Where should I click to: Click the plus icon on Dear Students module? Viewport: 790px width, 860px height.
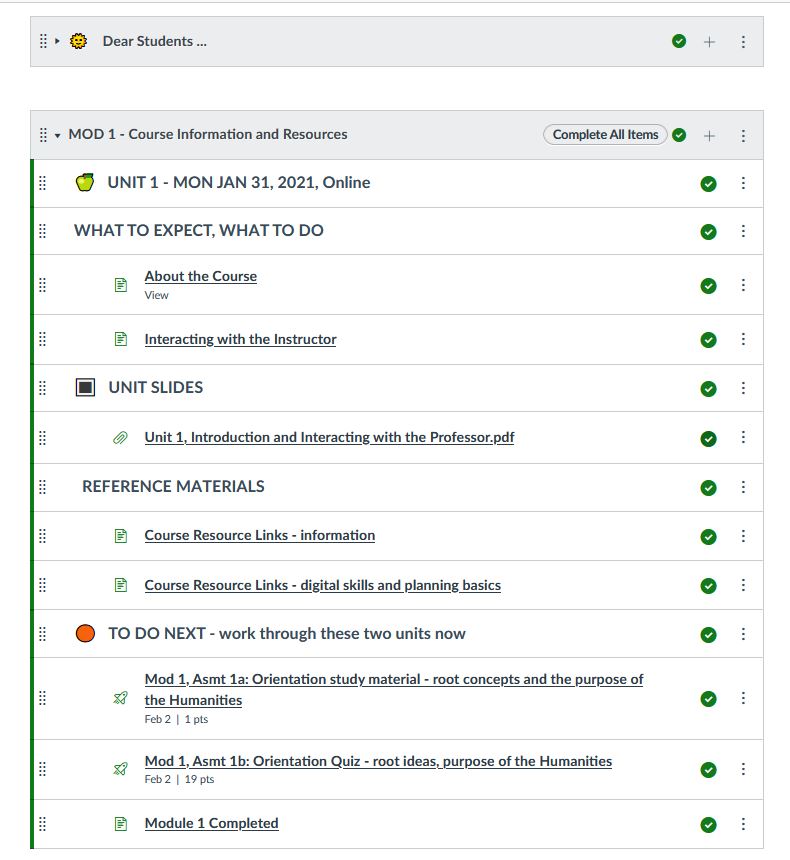[x=709, y=42]
